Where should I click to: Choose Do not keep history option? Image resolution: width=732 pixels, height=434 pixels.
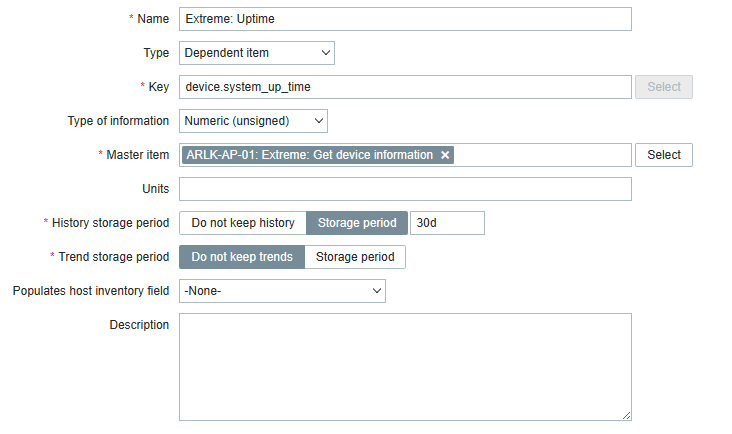(x=243, y=223)
